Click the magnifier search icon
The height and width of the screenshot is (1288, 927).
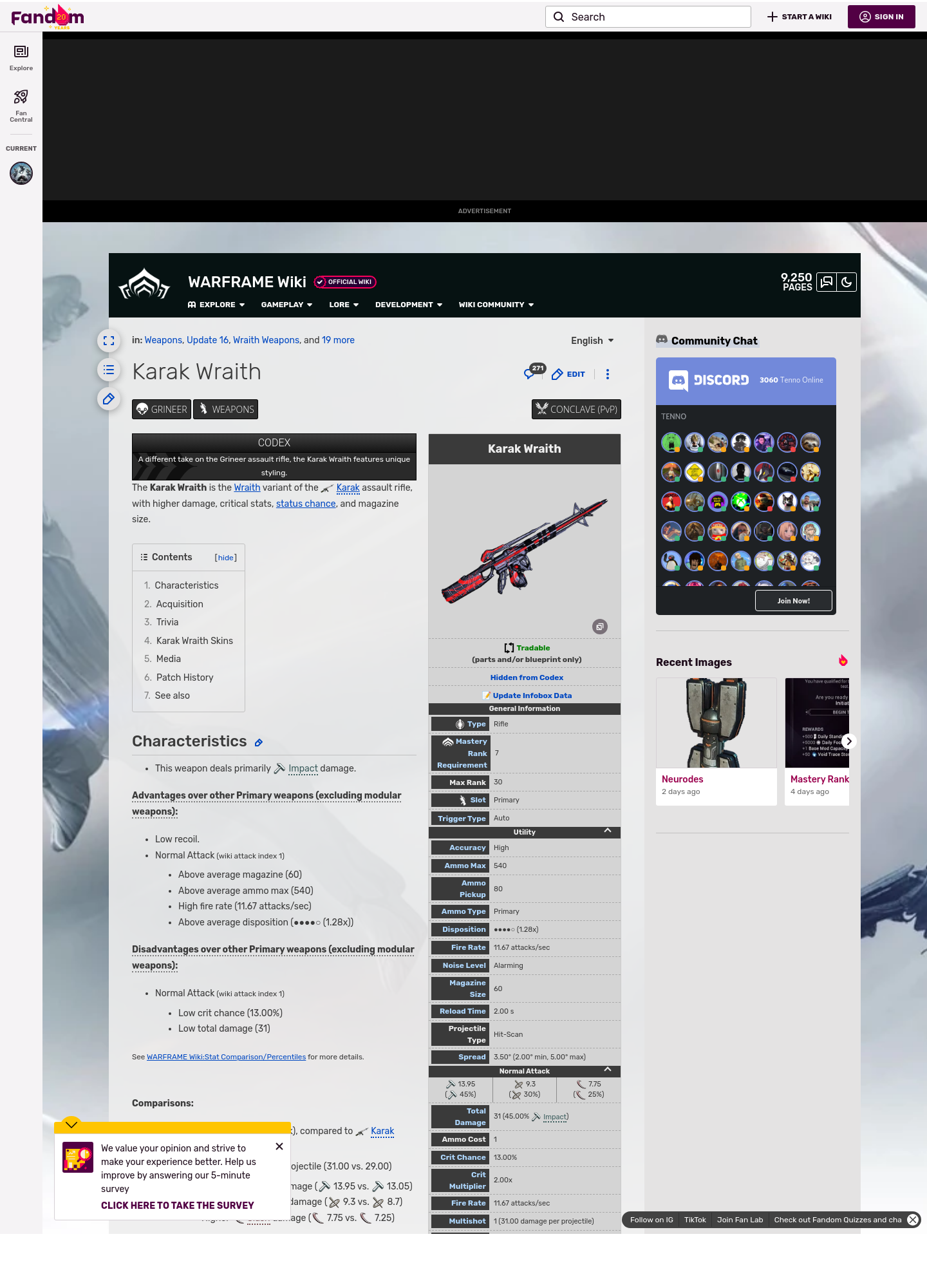(x=559, y=17)
